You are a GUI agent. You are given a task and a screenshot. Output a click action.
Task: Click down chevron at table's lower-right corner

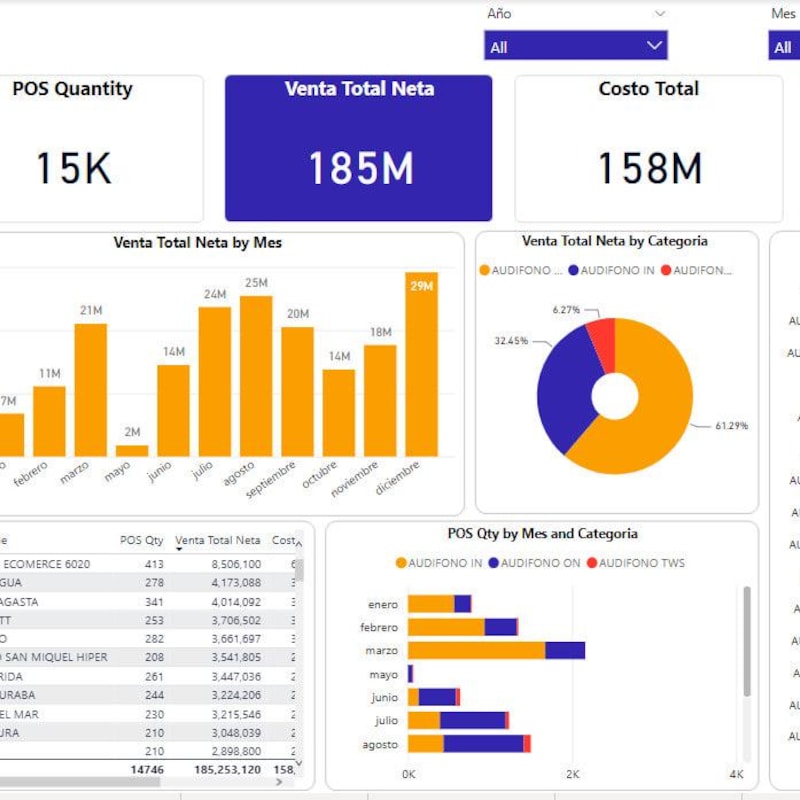[299, 763]
